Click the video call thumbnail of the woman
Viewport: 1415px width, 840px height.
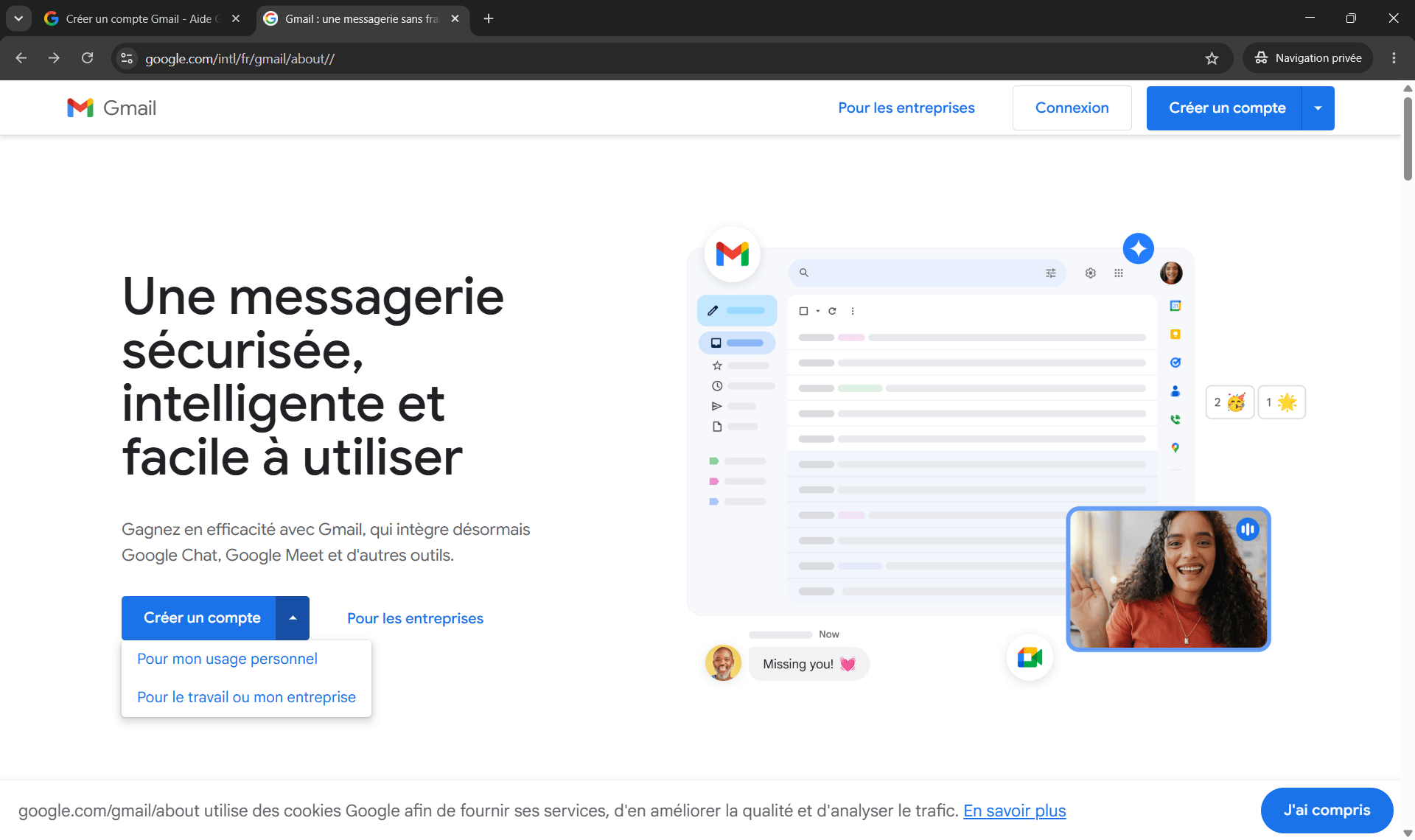[1168, 579]
